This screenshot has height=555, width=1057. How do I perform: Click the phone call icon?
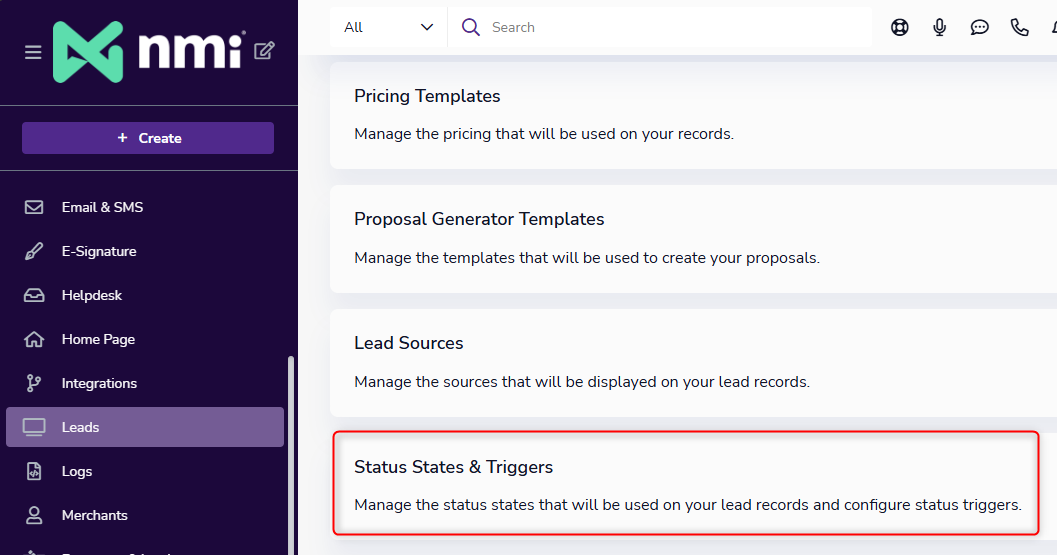coord(1020,28)
